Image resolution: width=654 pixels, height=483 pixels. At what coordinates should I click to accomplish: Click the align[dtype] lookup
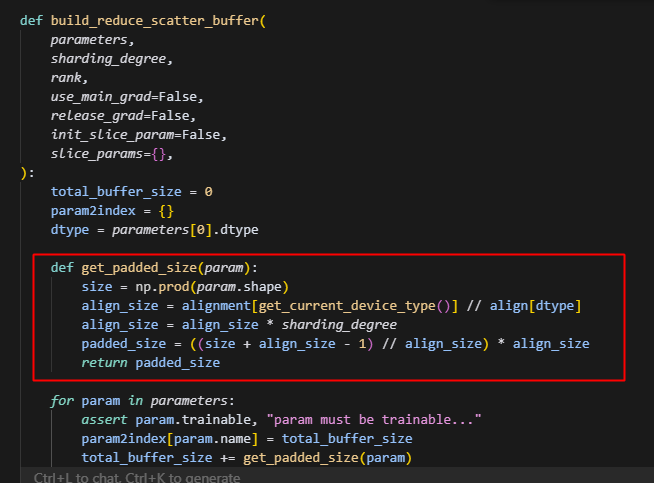540,306
